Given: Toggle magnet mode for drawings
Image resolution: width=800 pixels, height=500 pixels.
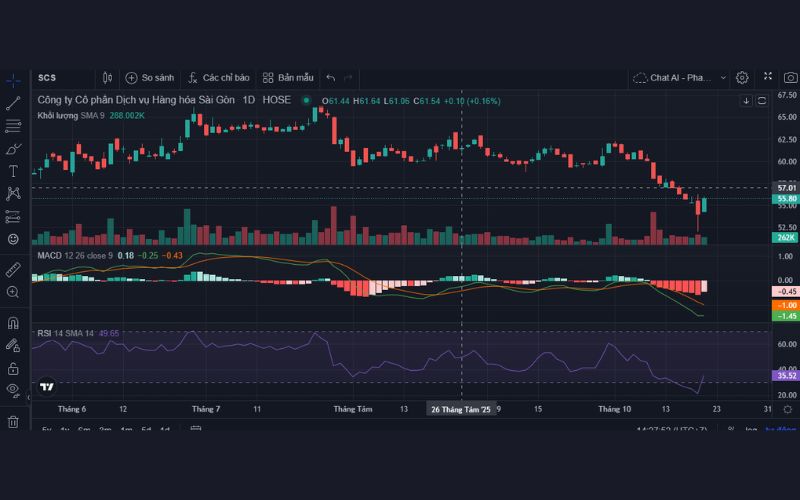Looking at the screenshot, I should [x=13, y=323].
